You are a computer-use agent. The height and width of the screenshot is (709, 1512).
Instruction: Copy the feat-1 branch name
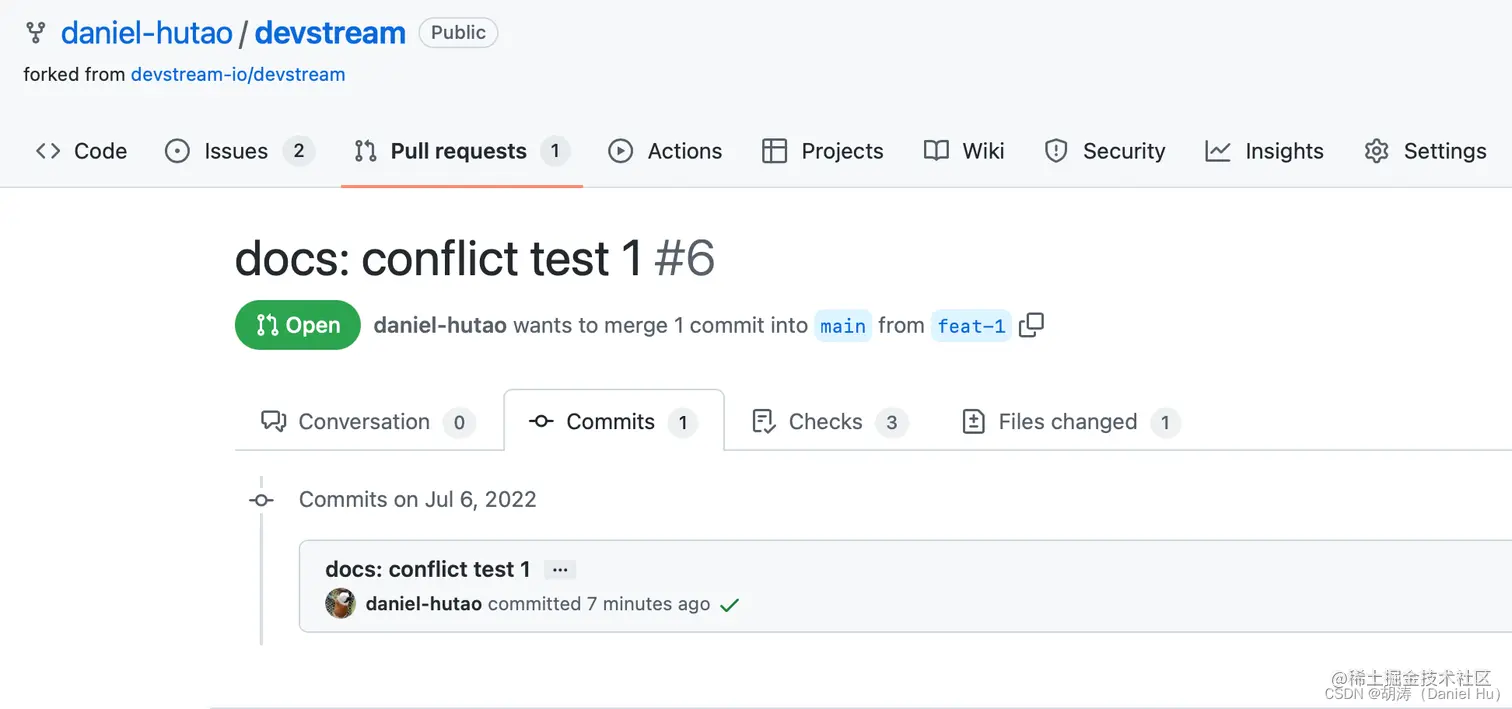coord(1032,325)
